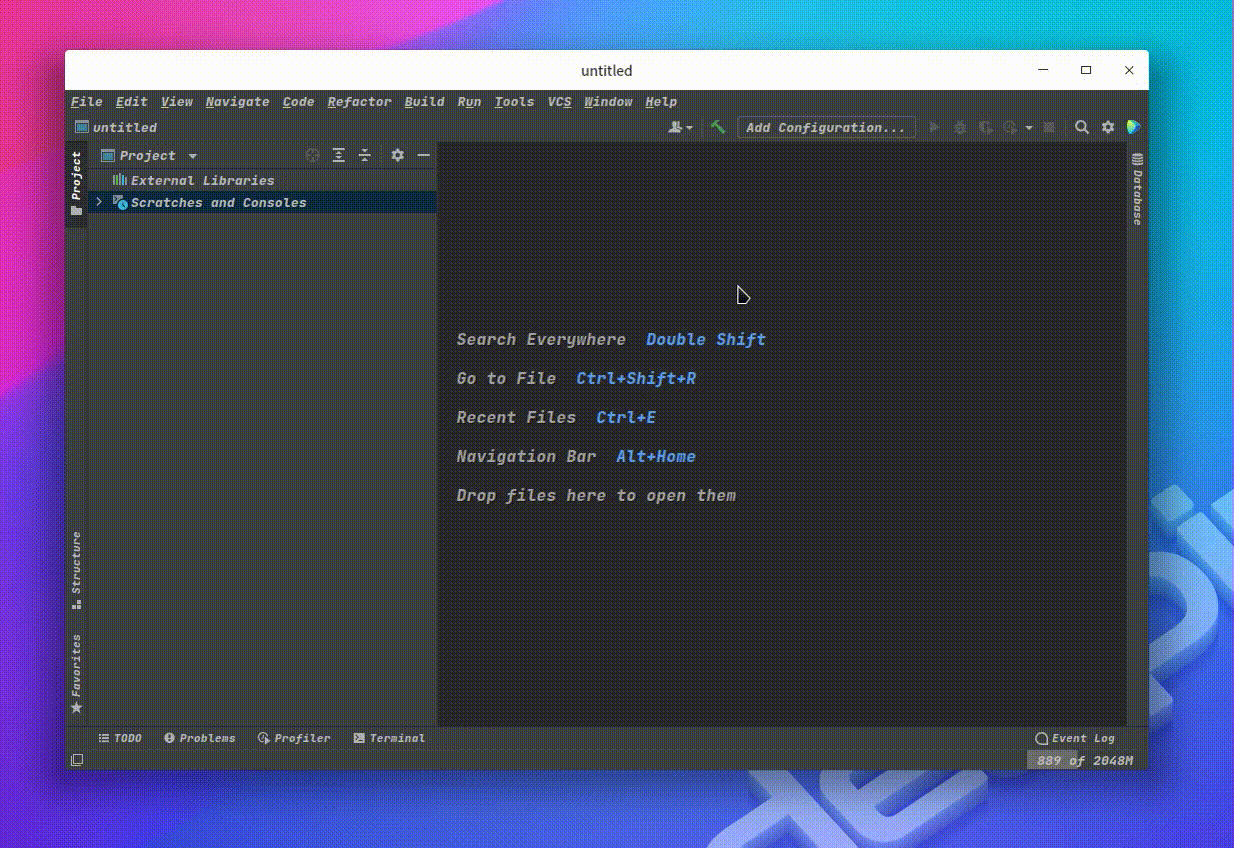Collapse all items in Project panel

(365, 155)
